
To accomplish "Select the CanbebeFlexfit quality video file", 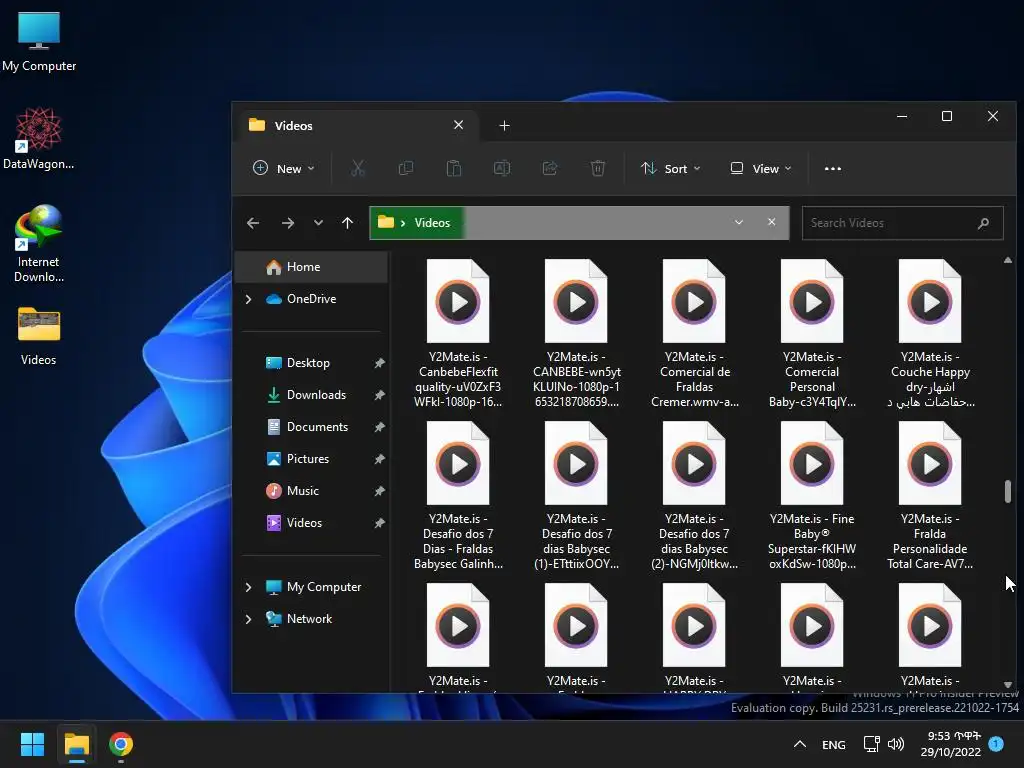I will (458, 333).
